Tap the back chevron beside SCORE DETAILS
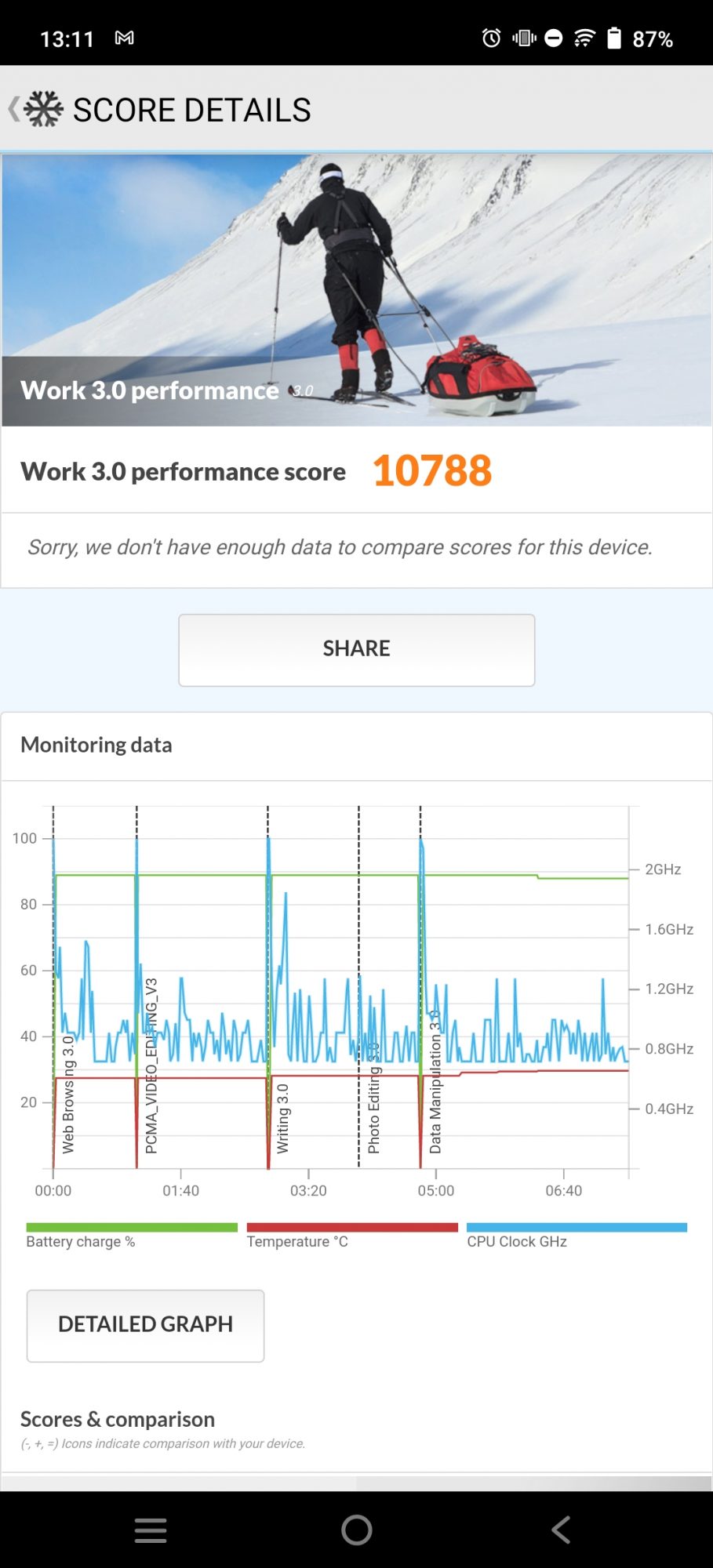This screenshot has width=713, height=1568. (13, 109)
